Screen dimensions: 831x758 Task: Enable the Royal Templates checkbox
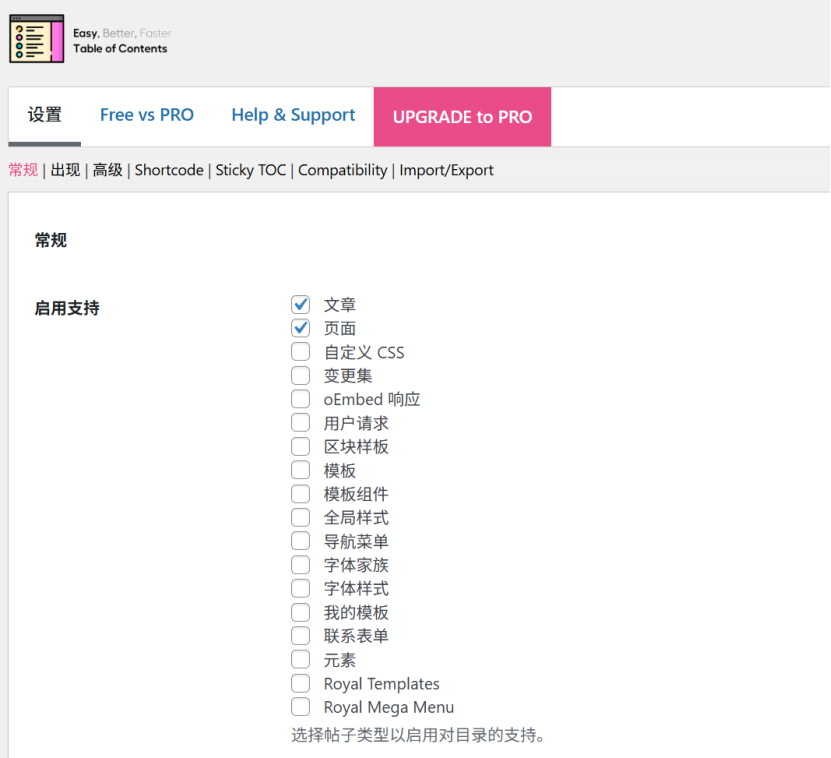pyautogui.click(x=300, y=683)
